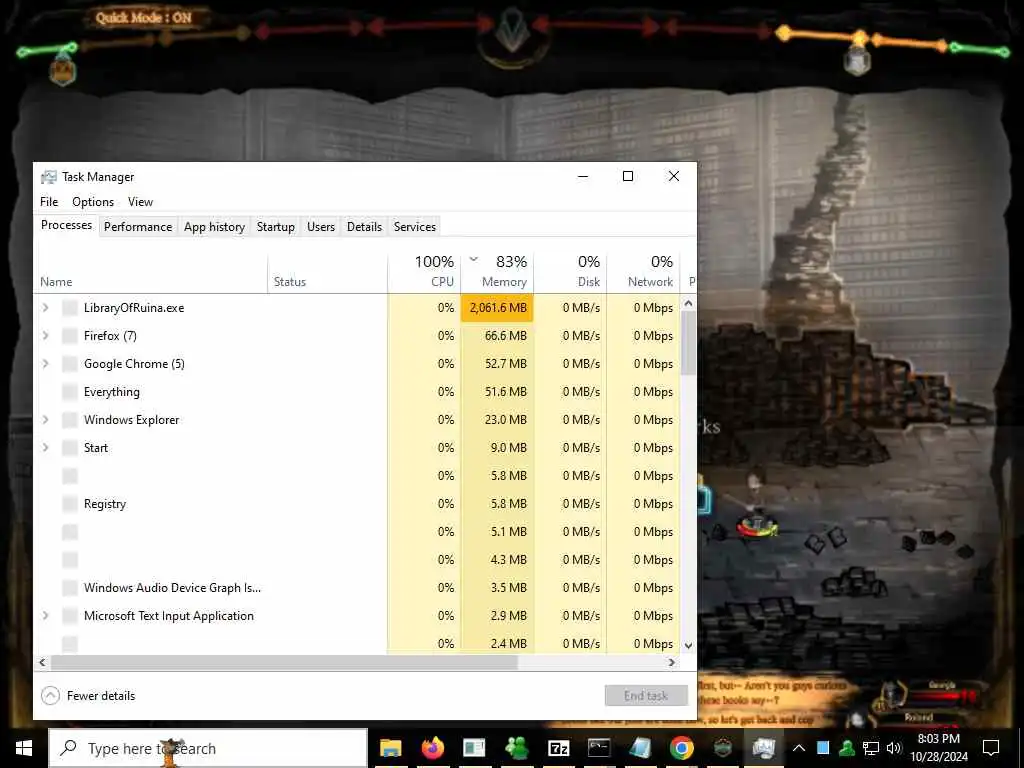Click the vertical scrollbar thumb in process list
1024x768 pixels.
click(x=688, y=343)
